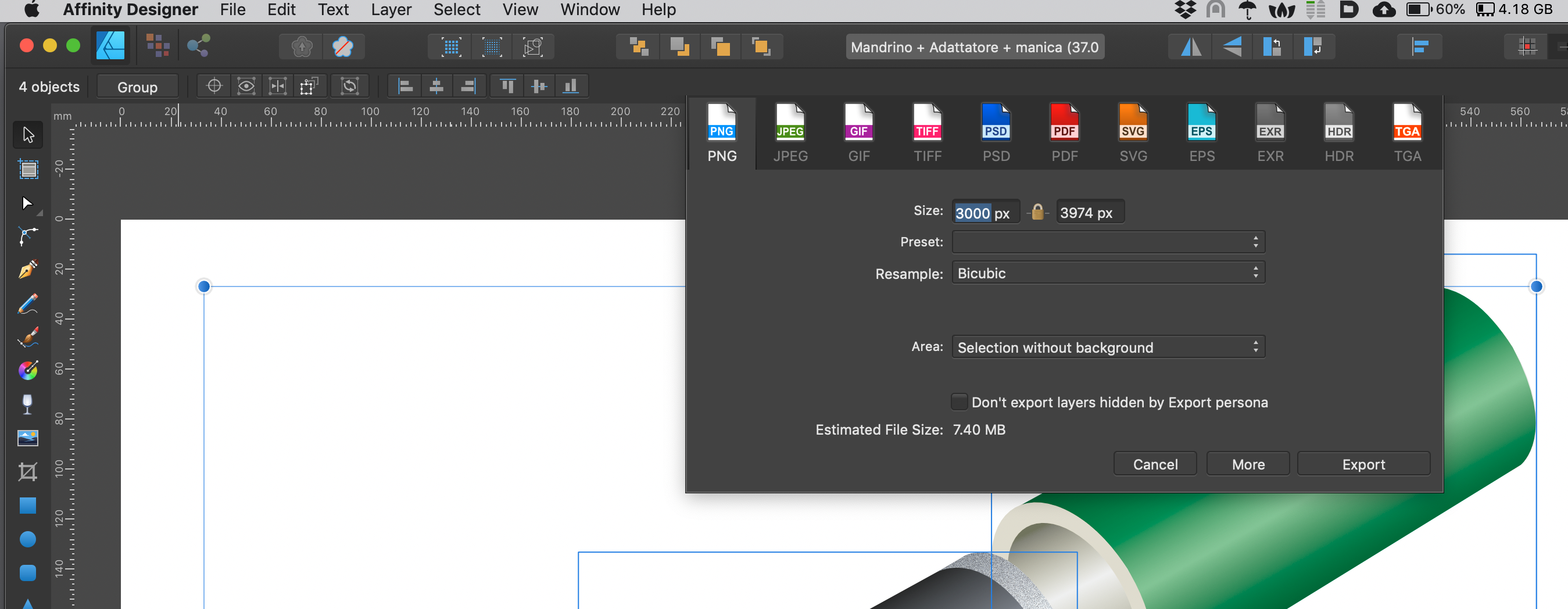This screenshot has height=609, width=1568.
Task: Click Flip Vertical toolbar icon
Action: (1232, 47)
